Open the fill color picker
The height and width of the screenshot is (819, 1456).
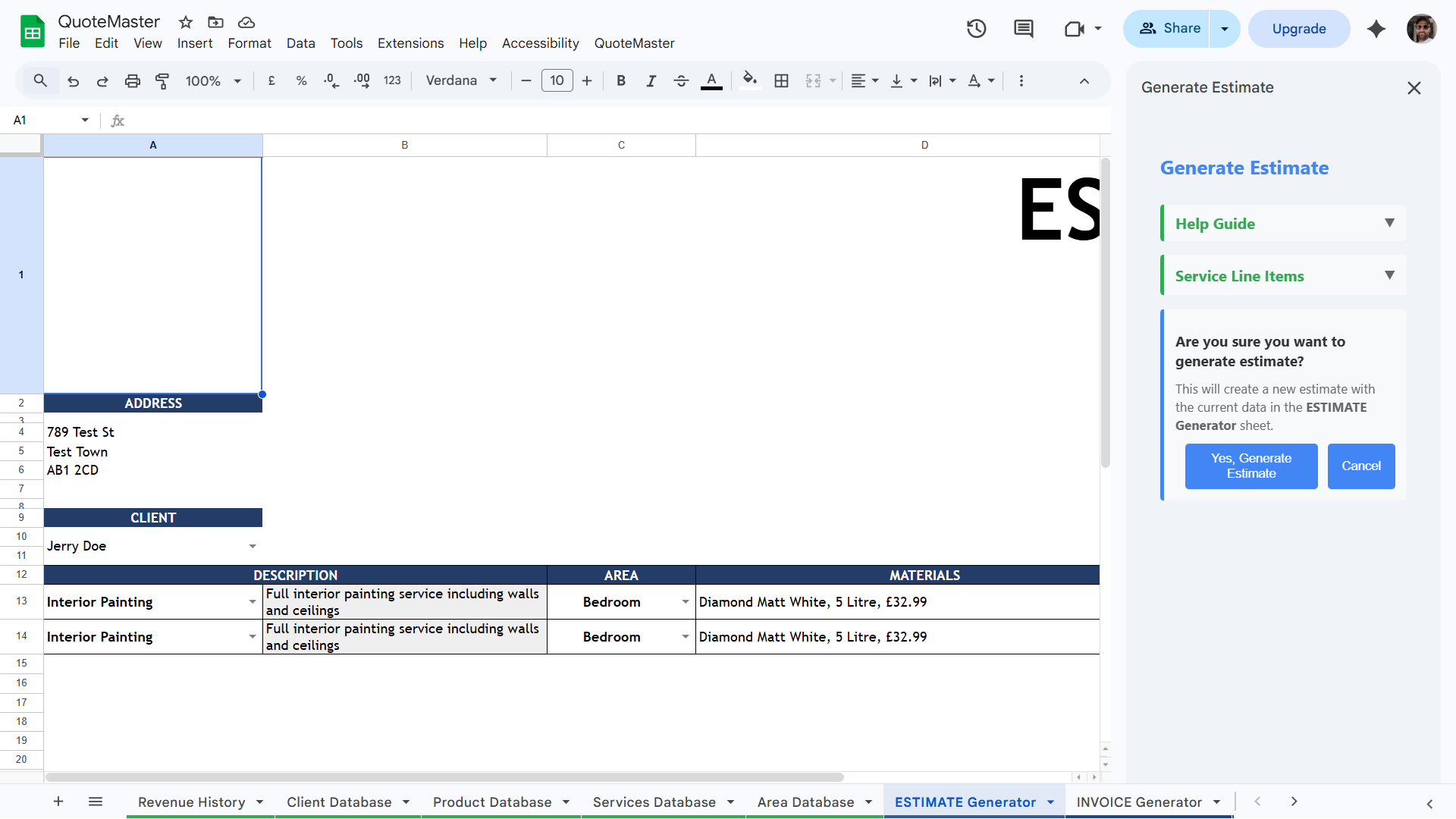click(x=750, y=80)
